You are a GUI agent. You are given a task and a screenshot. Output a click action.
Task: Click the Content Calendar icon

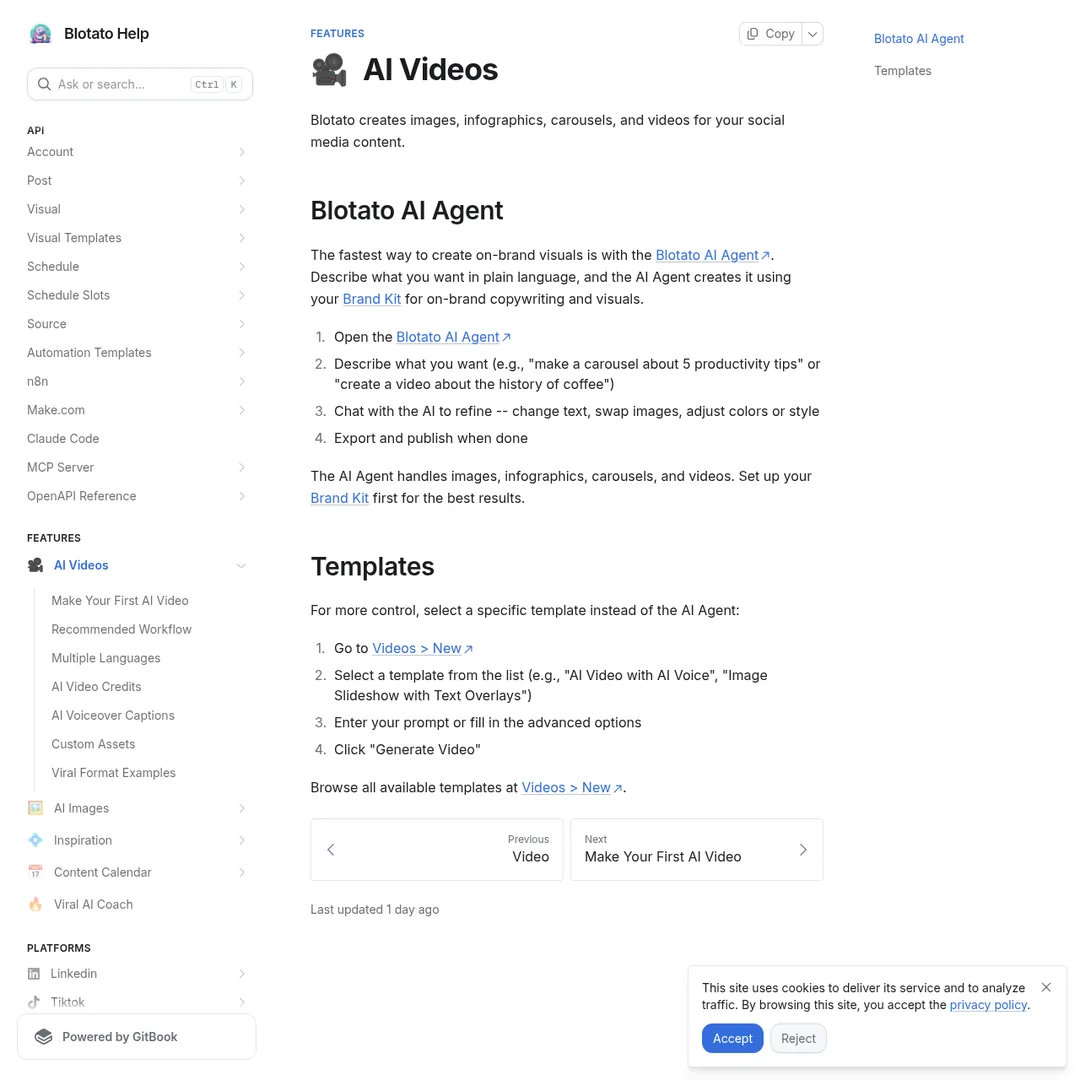point(35,872)
